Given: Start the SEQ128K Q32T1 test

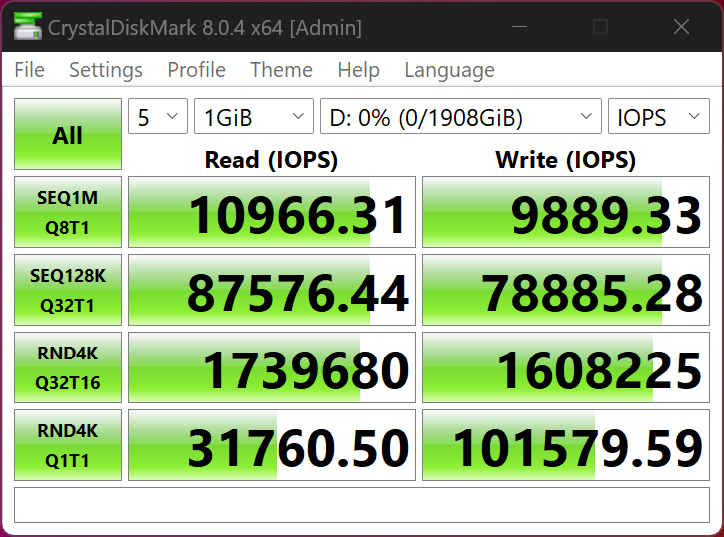Looking at the screenshot, I should [68, 290].
